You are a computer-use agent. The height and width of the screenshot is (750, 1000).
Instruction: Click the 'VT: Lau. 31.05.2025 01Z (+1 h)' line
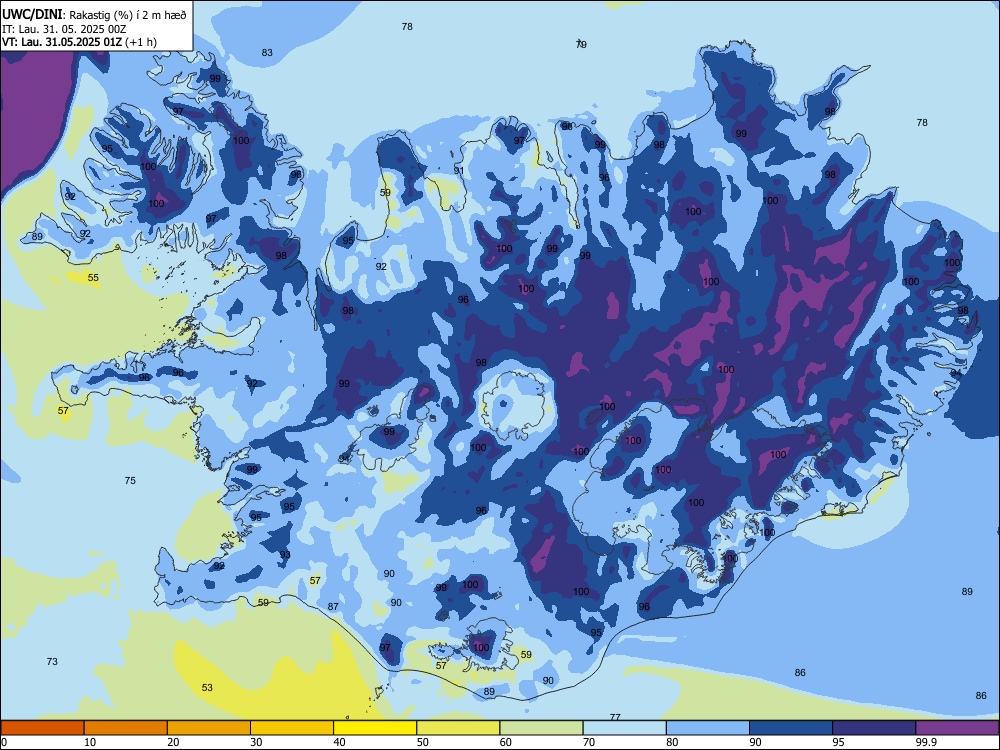pos(79,42)
